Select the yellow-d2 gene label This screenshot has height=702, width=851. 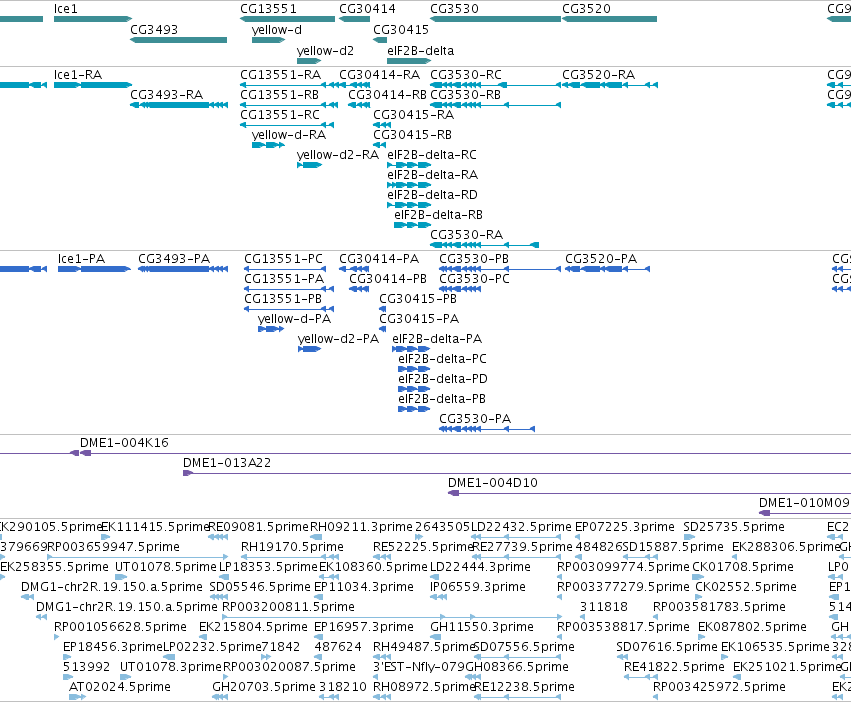(325, 50)
